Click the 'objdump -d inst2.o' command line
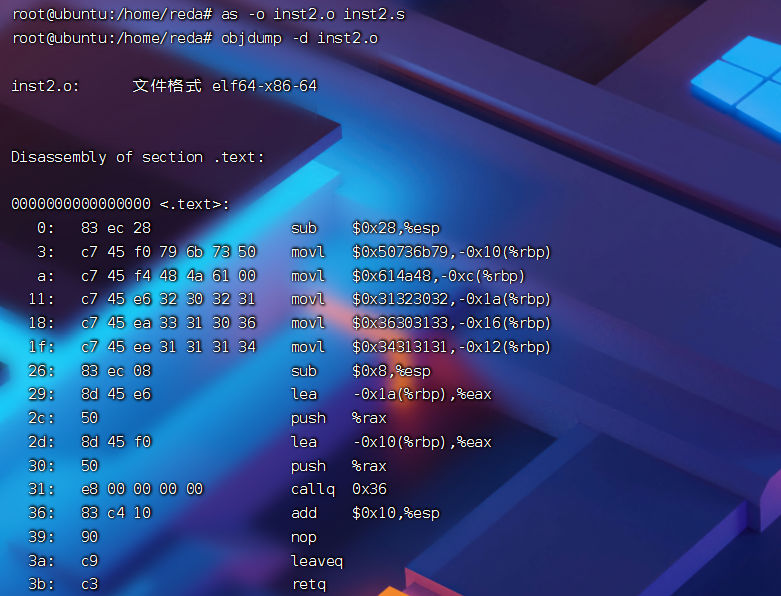 click(299, 38)
